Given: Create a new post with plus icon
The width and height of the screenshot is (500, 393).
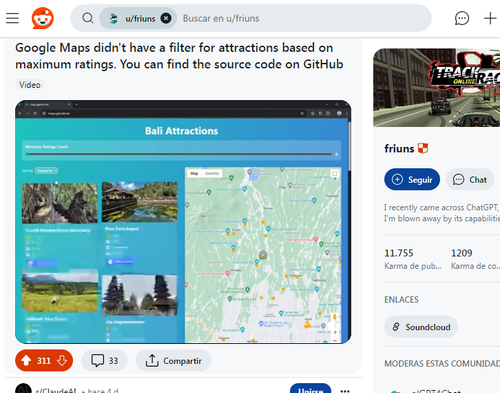Looking at the screenshot, I should pyautogui.click(x=490, y=18).
